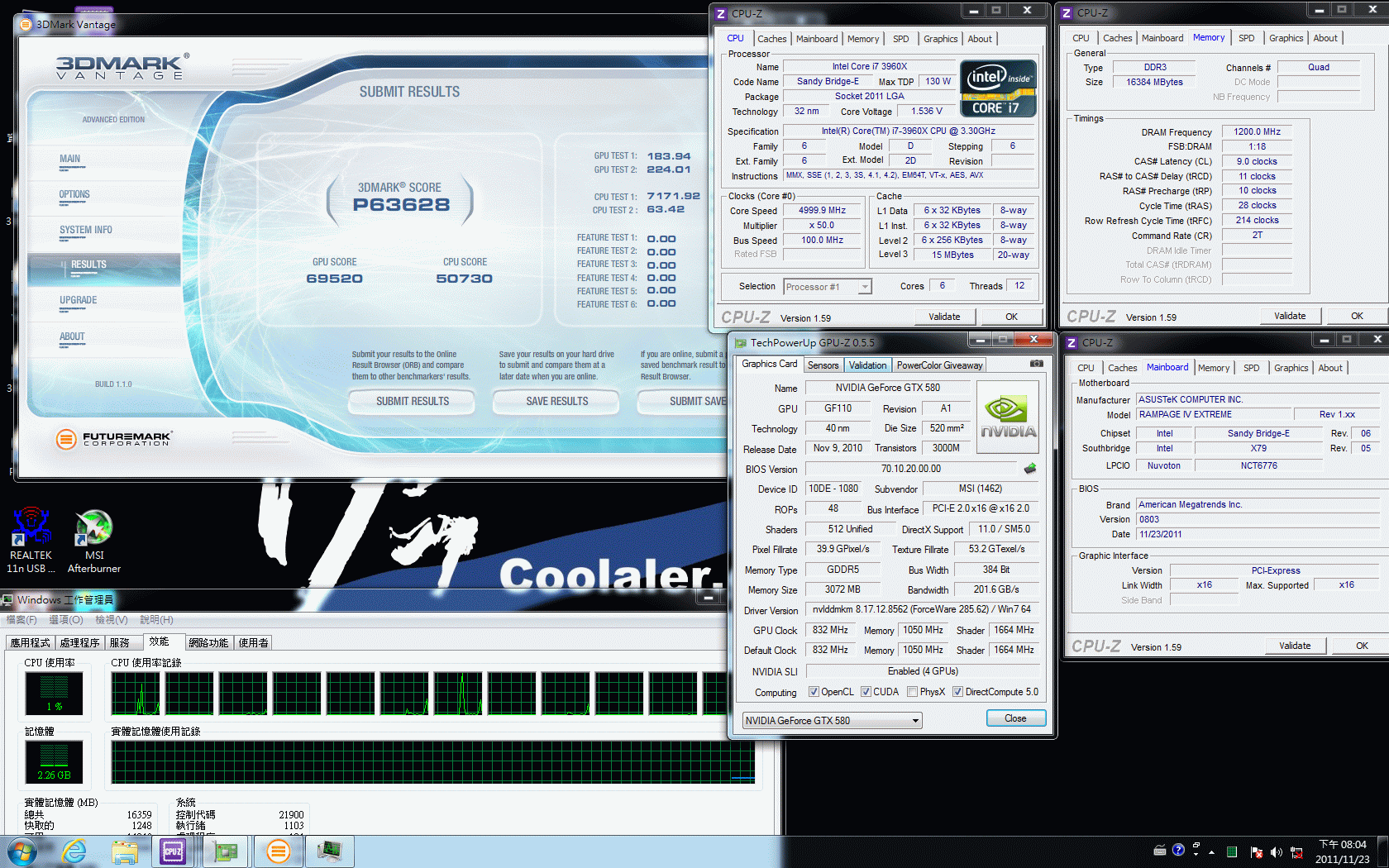Click Validate in Mainboard CPU-Z window
Screen dimensions: 1389x868
click(x=1295, y=646)
